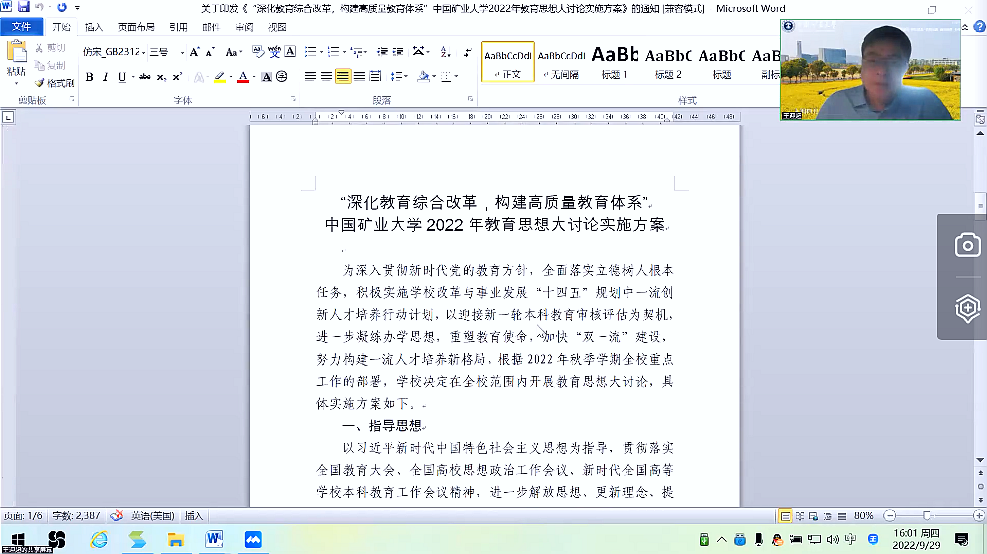Viewport: 987px width, 554px height.
Task: Apply italic formatting
Action: click(x=105, y=77)
